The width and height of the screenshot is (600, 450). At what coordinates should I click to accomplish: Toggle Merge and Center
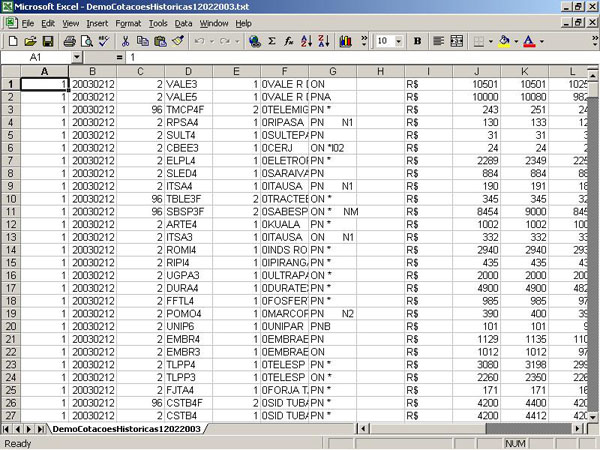coord(459,42)
